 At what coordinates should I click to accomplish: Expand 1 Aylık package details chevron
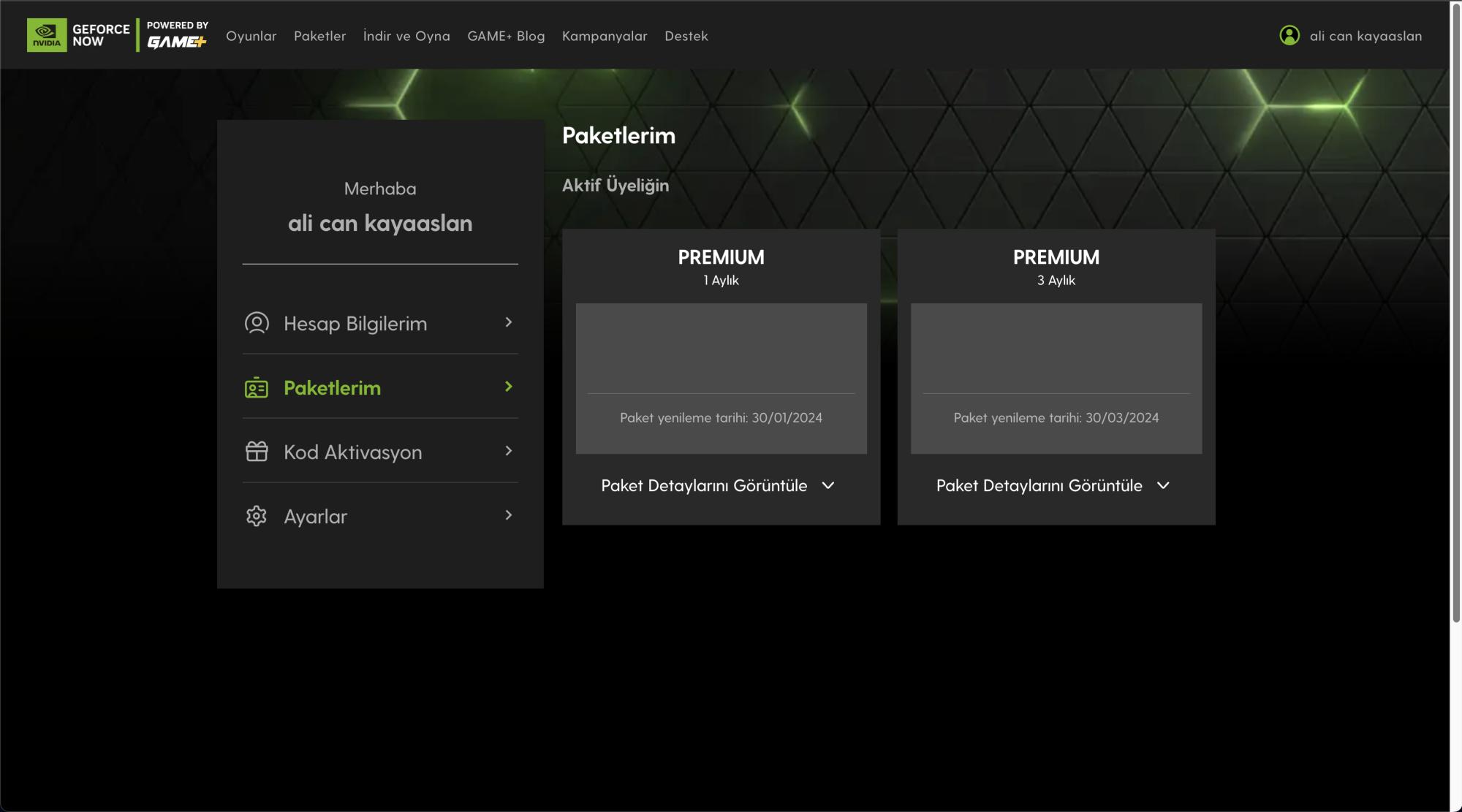click(x=827, y=485)
